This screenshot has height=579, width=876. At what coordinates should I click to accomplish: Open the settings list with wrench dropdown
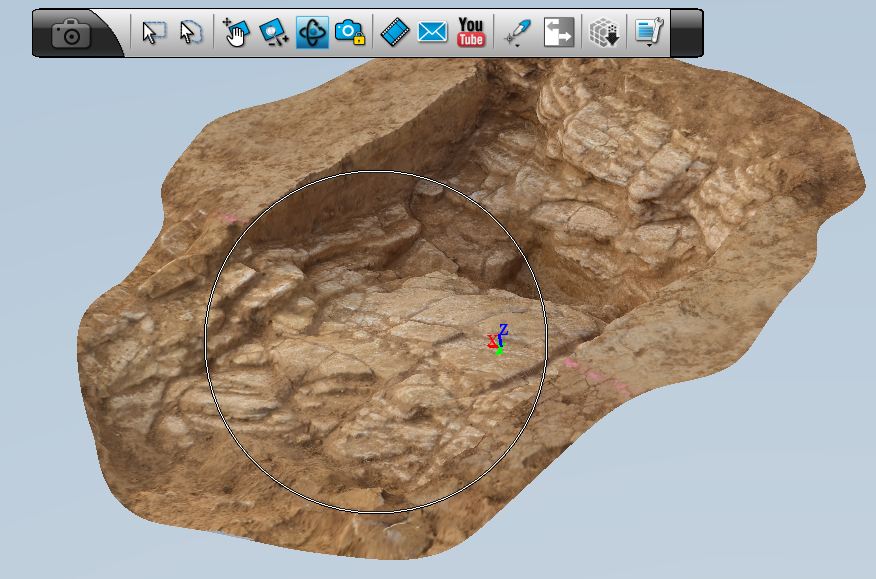649,33
